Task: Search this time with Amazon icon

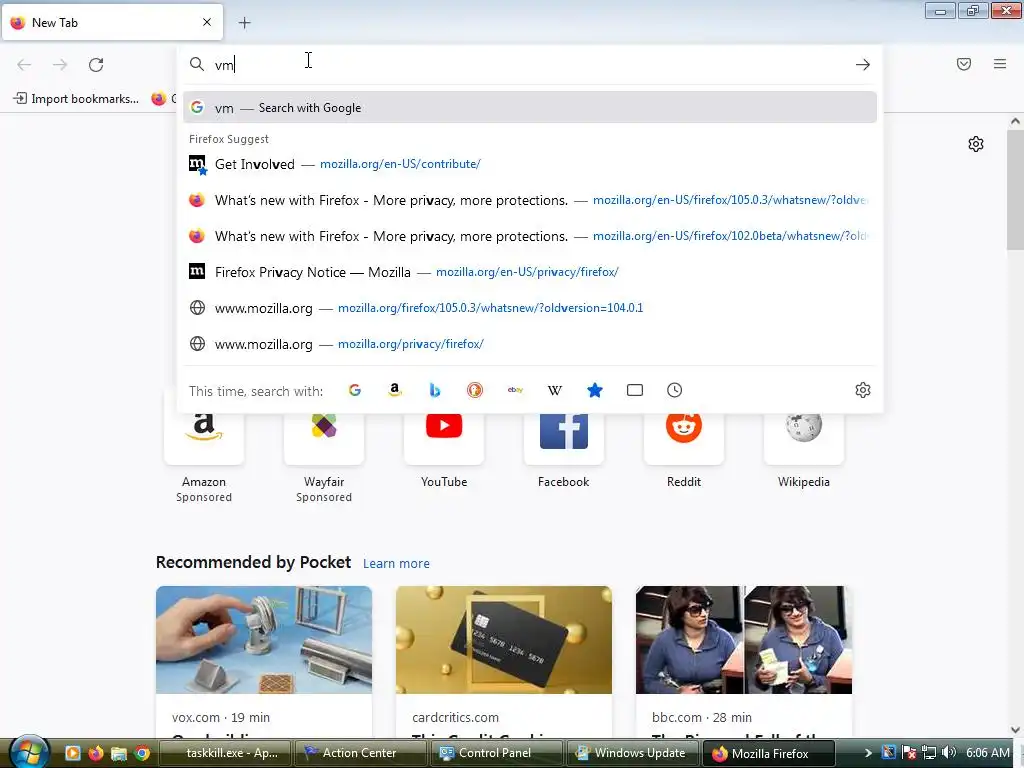Action: point(394,391)
